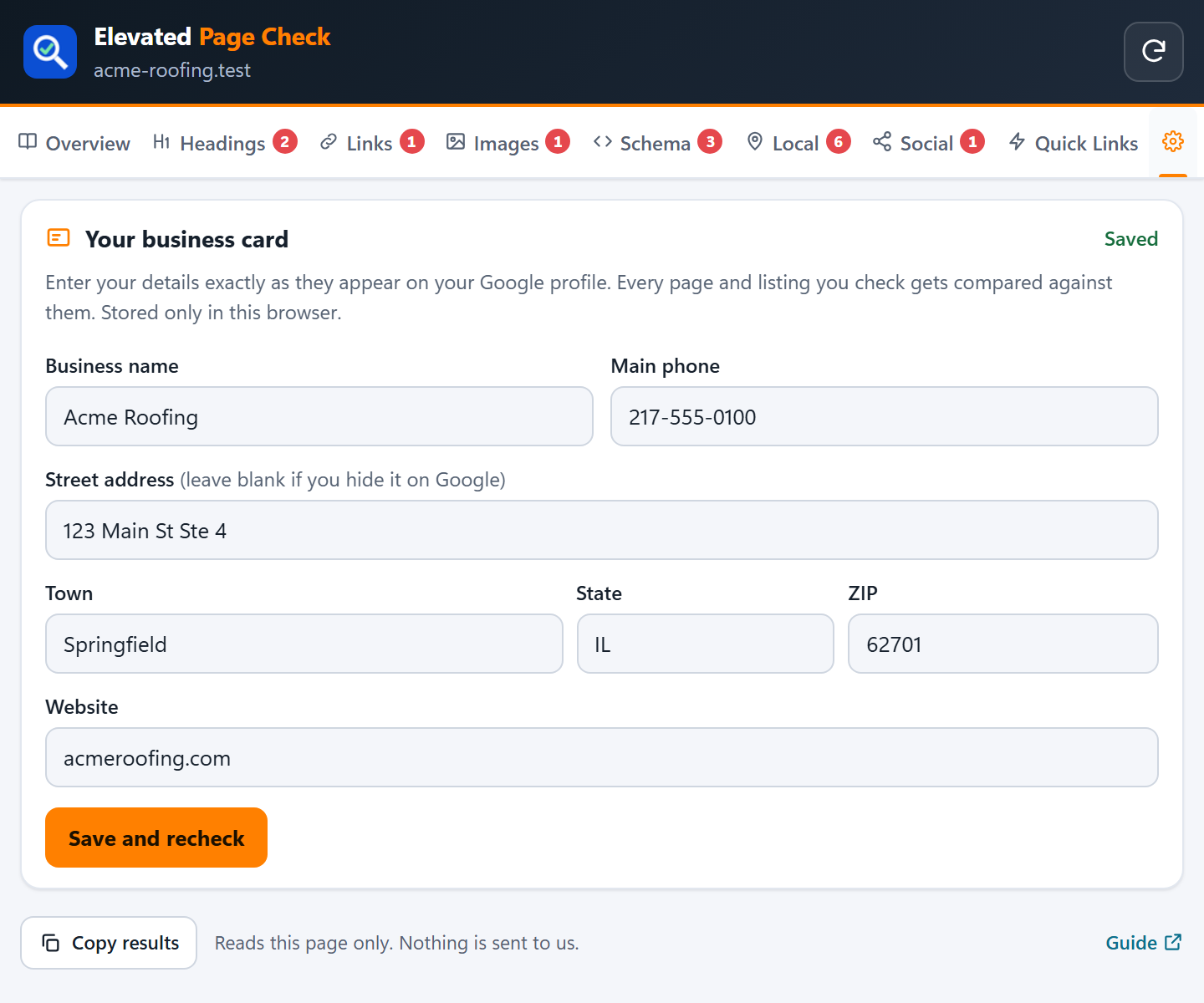Image resolution: width=1204 pixels, height=1003 pixels.
Task: Switch to the Local tab
Action: tap(798, 143)
